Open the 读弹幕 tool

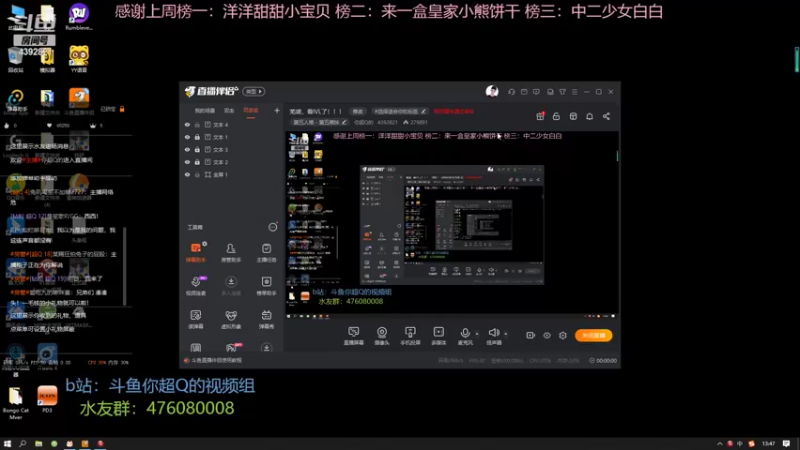pyautogui.click(x=196, y=319)
